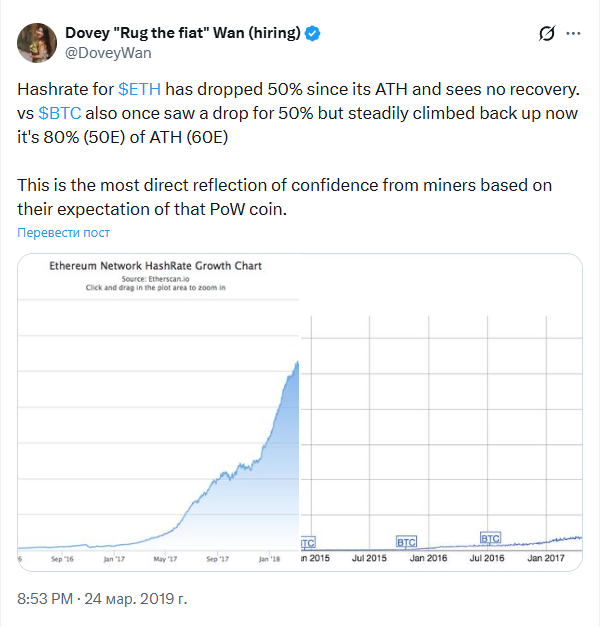The width and height of the screenshot is (601, 627).
Task: Click the BTC marker near 2015
Action: tap(308, 543)
